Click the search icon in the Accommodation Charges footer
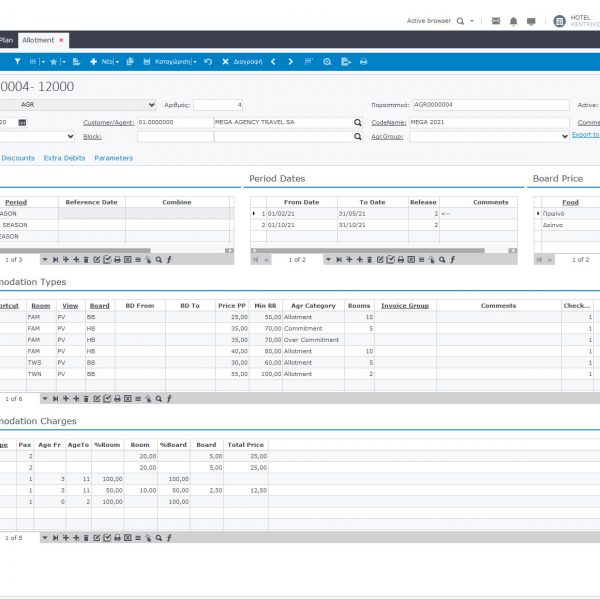 (158, 538)
